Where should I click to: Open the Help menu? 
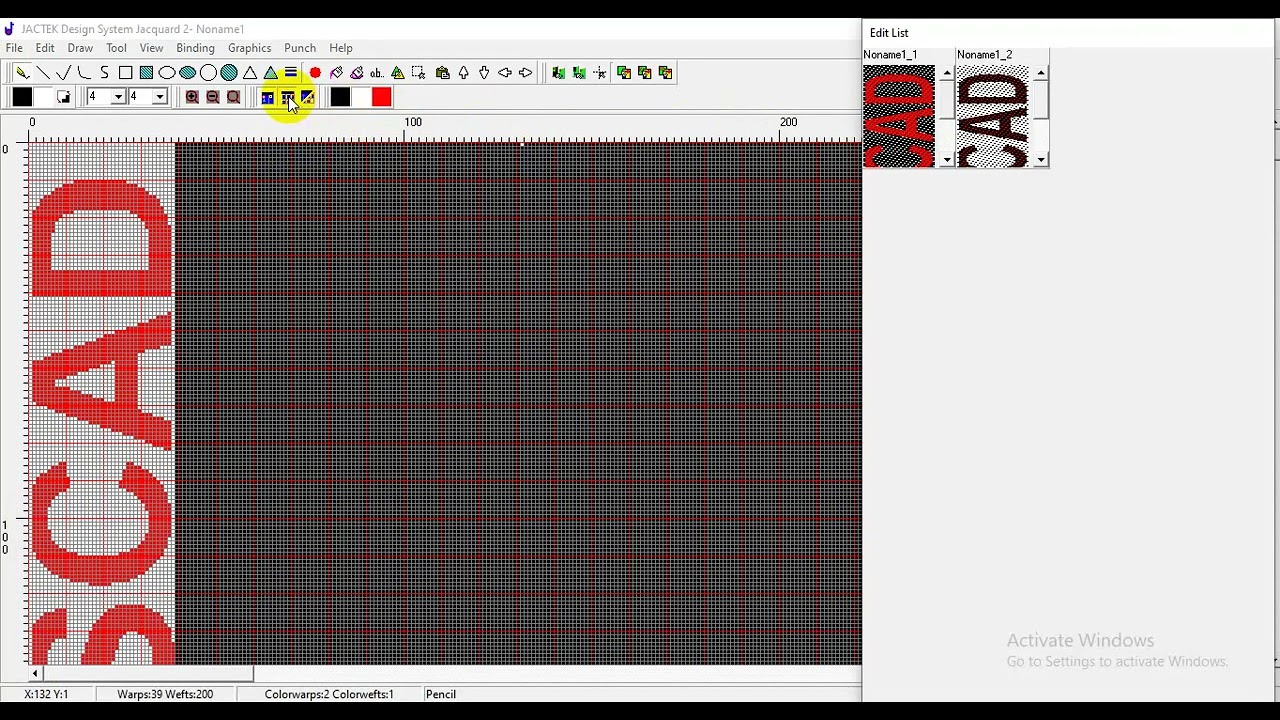(341, 48)
